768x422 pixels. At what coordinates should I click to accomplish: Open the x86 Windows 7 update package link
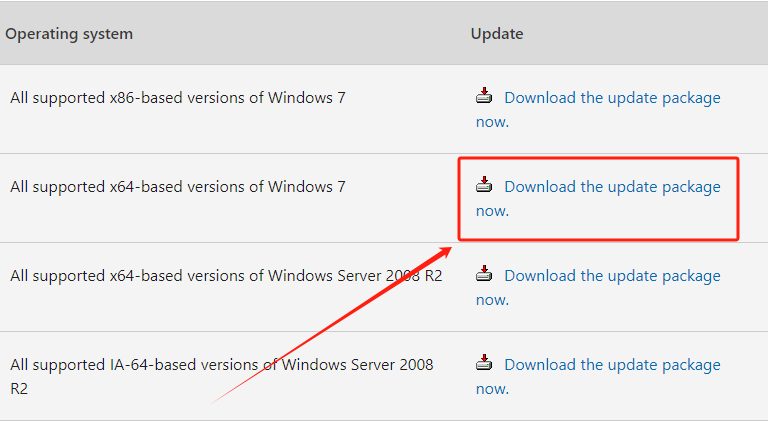pos(612,98)
